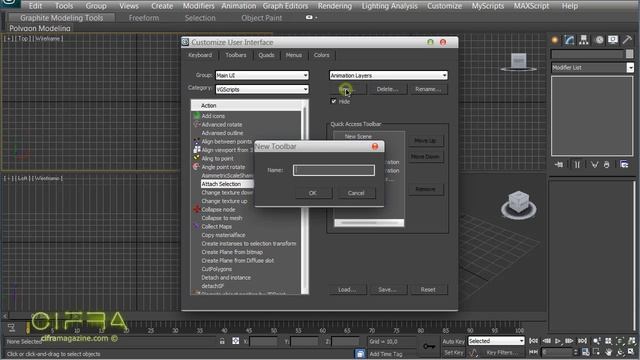Viewport: 640px width, 360px height.
Task: Open the Animation Layers toolbar dropdown
Action: 388,76
